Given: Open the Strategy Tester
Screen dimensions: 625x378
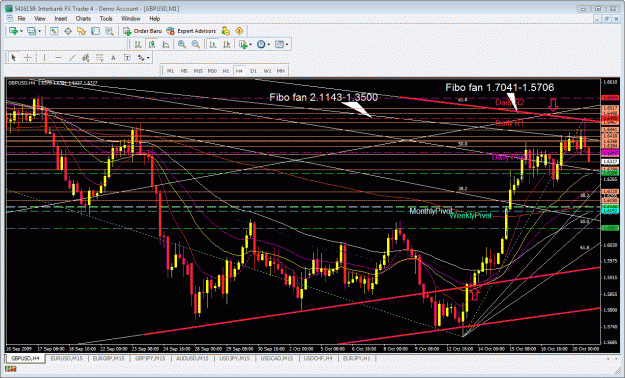Looking at the screenshot, I should pos(109,31).
